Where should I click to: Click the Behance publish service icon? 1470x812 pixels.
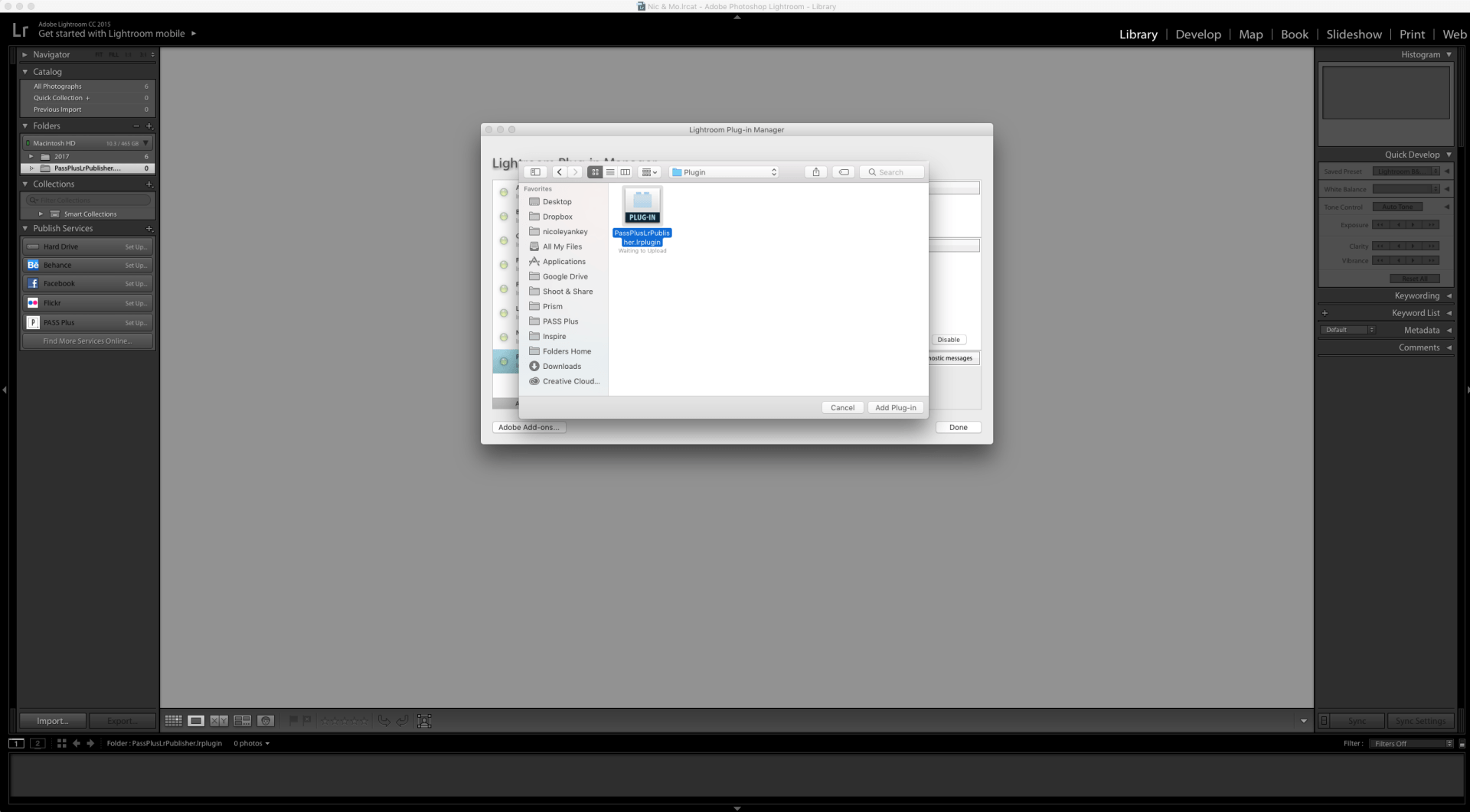pos(33,265)
